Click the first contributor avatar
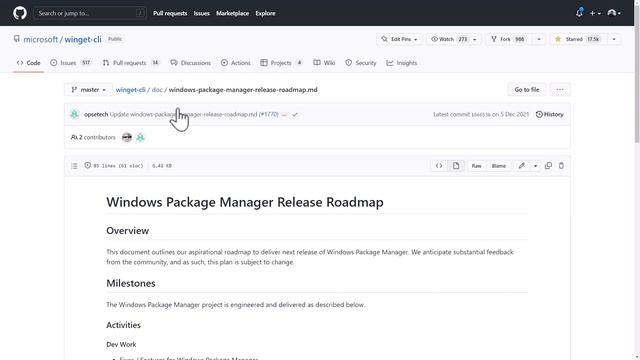The image size is (640, 360). [x=127, y=137]
